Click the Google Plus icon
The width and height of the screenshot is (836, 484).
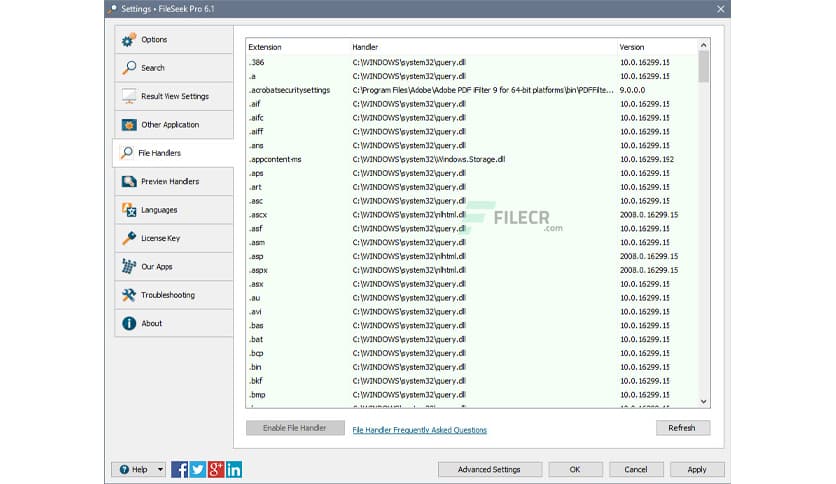coord(216,470)
